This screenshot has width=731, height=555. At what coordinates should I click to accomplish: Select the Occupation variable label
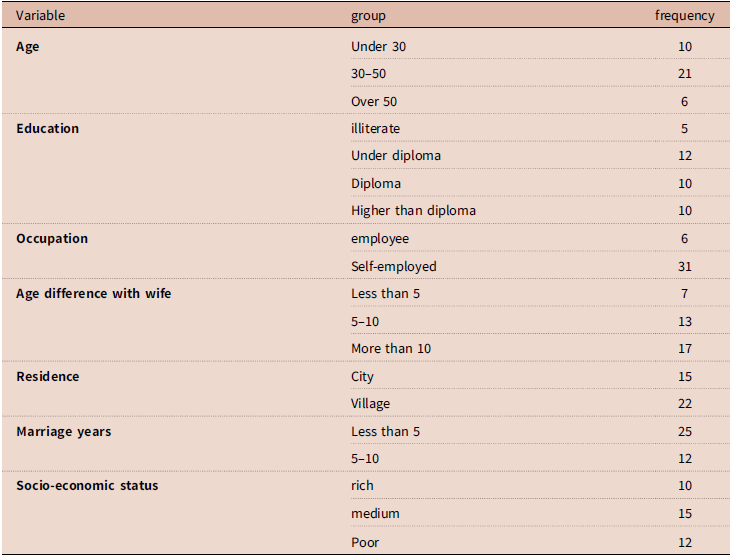52,239
